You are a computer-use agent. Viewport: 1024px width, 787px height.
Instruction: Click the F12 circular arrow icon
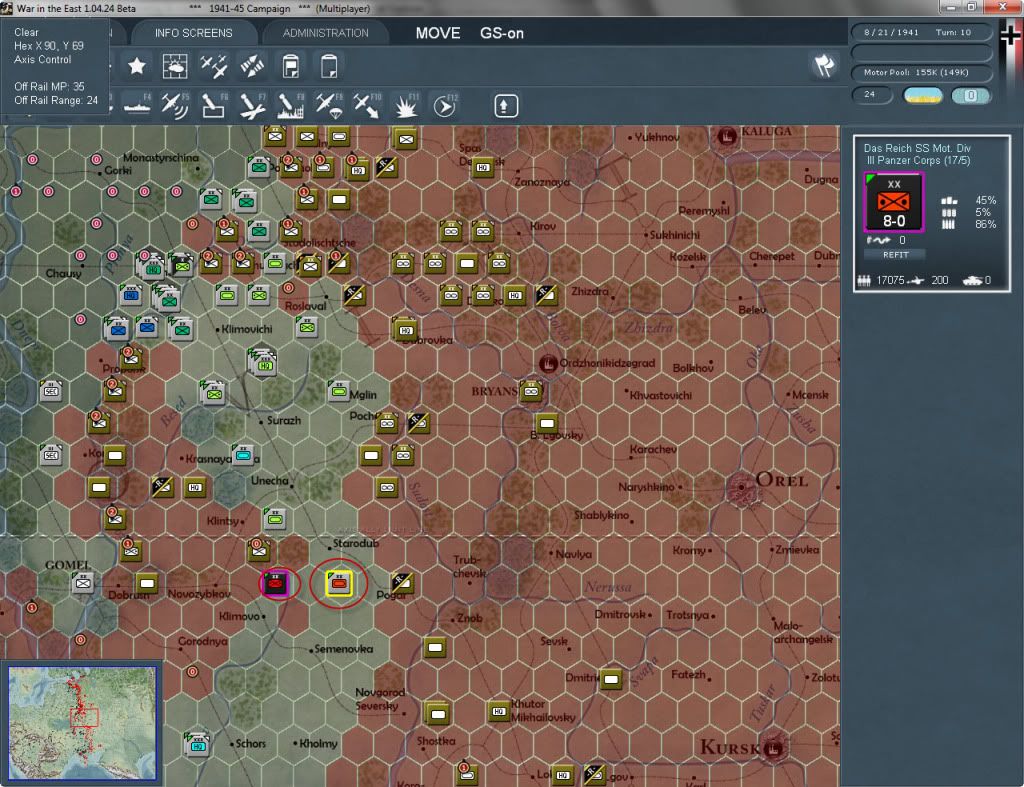pos(445,106)
